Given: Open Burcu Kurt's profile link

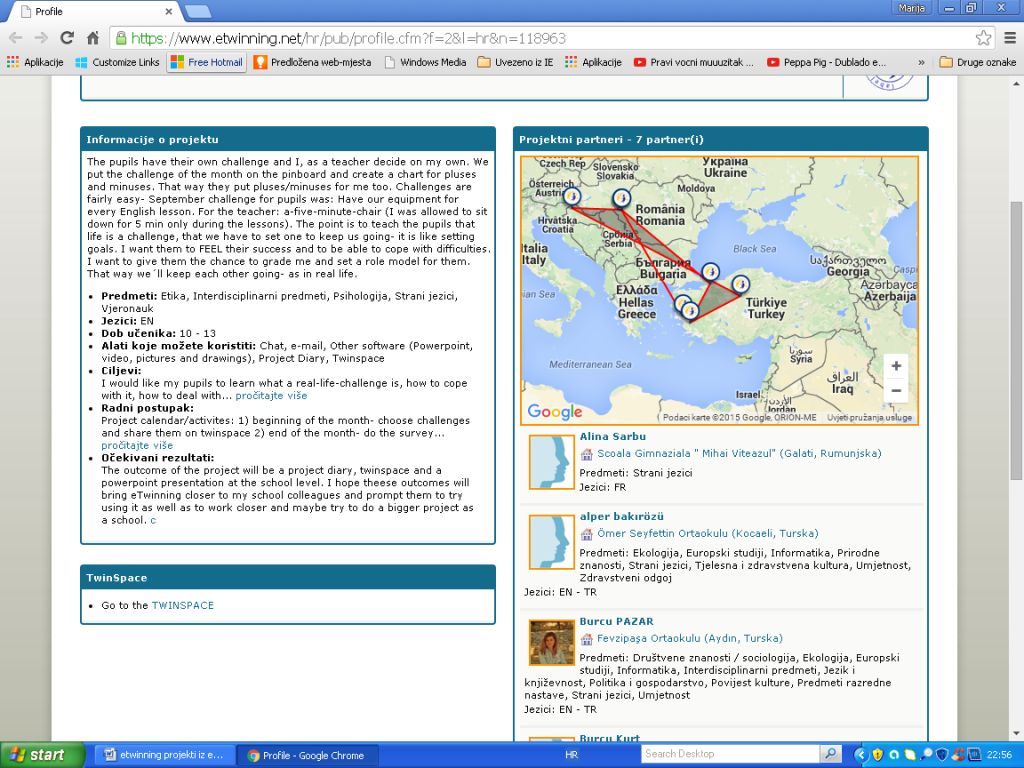Looking at the screenshot, I should point(609,738).
